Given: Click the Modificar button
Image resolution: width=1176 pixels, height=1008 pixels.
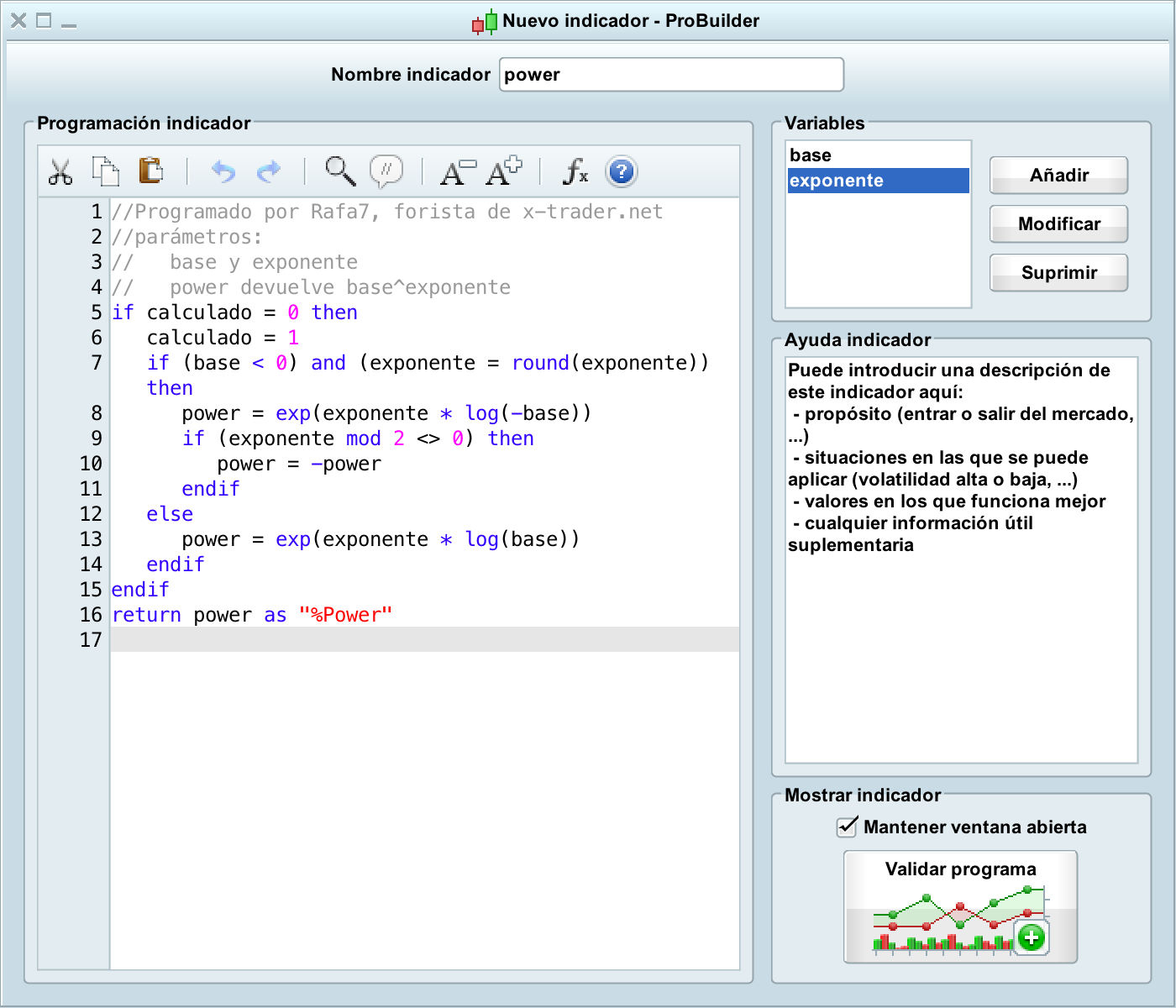Looking at the screenshot, I should (1058, 224).
